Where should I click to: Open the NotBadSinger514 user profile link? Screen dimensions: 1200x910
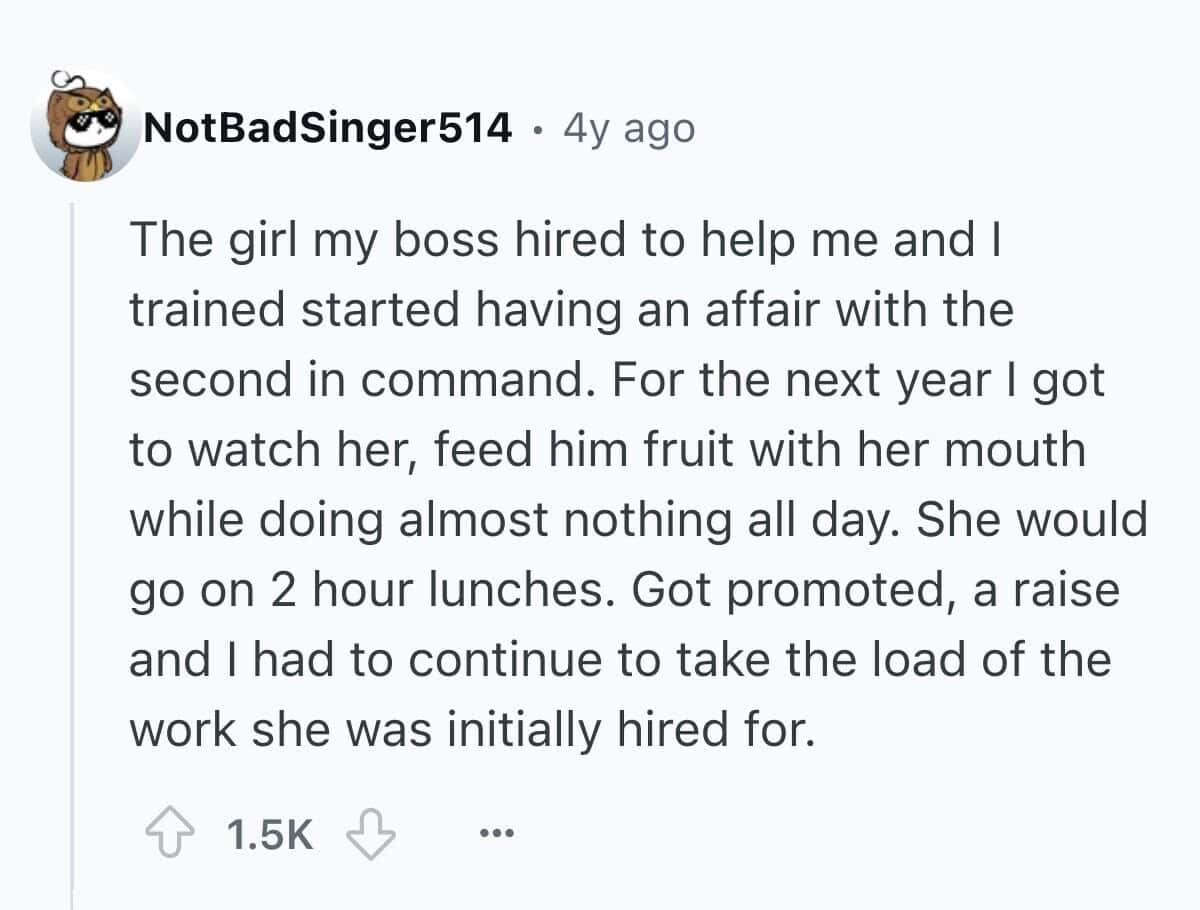pyautogui.click(x=328, y=128)
